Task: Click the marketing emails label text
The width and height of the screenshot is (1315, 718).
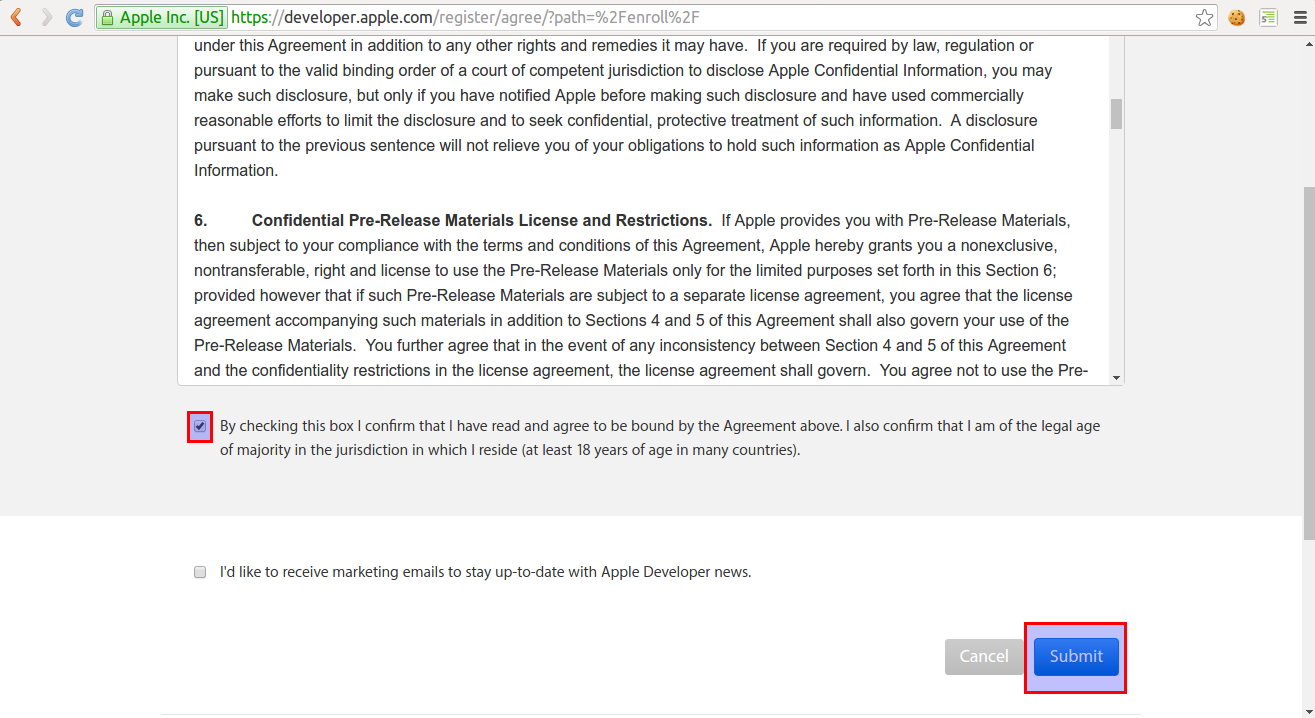Action: (x=484, y=571)
